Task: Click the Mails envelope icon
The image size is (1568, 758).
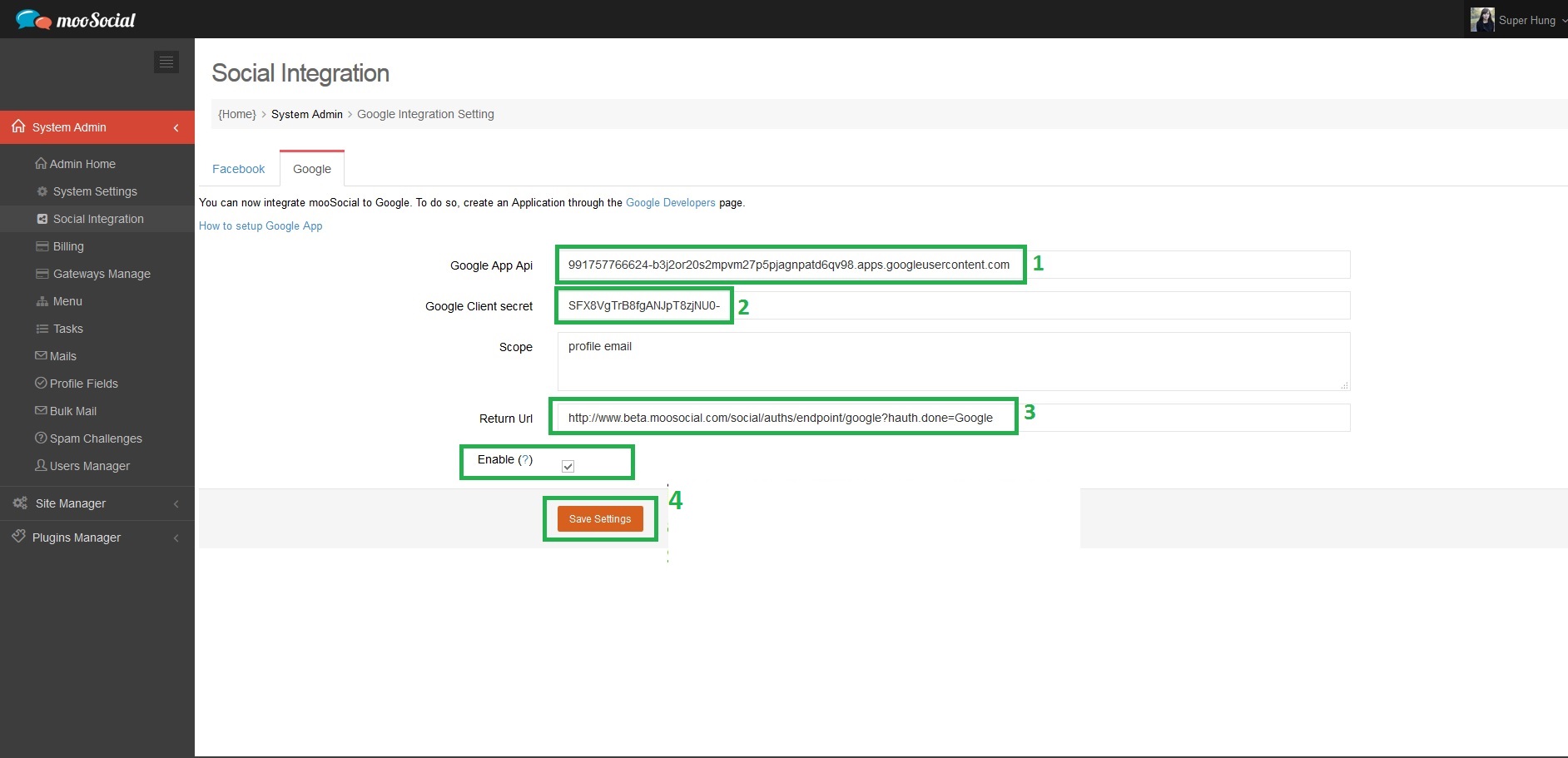Action: click(41, 355)
